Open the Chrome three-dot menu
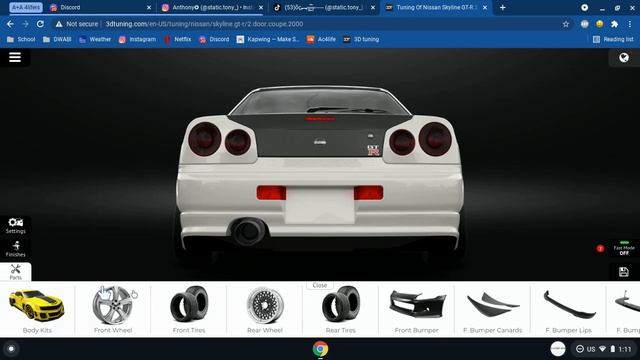 pos(630,24)
